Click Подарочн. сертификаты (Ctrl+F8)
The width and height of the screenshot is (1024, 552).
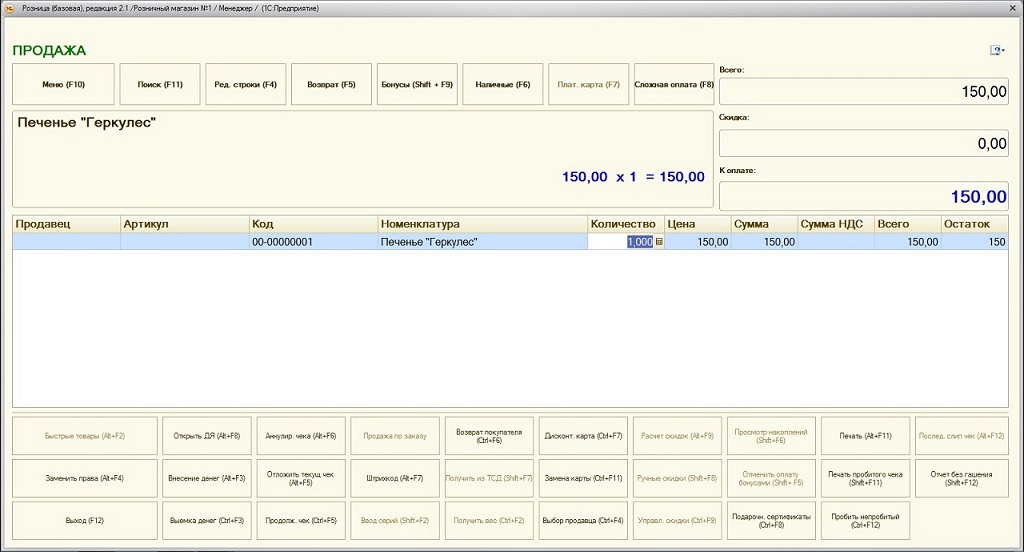point(771,521)
